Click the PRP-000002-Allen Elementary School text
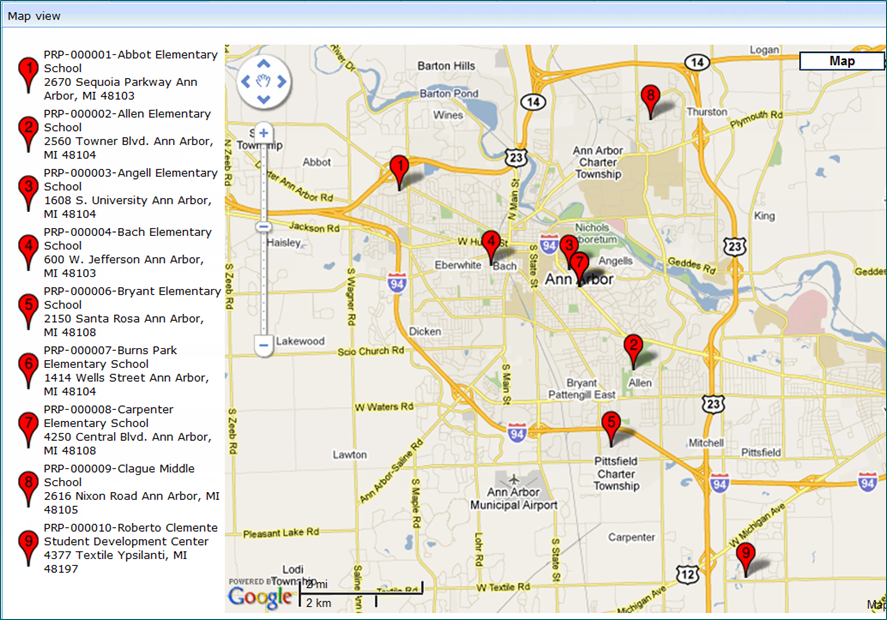Image resolution: width=887 pixels, height=620 pixels. pyautogui.click(x=127, y=120)
